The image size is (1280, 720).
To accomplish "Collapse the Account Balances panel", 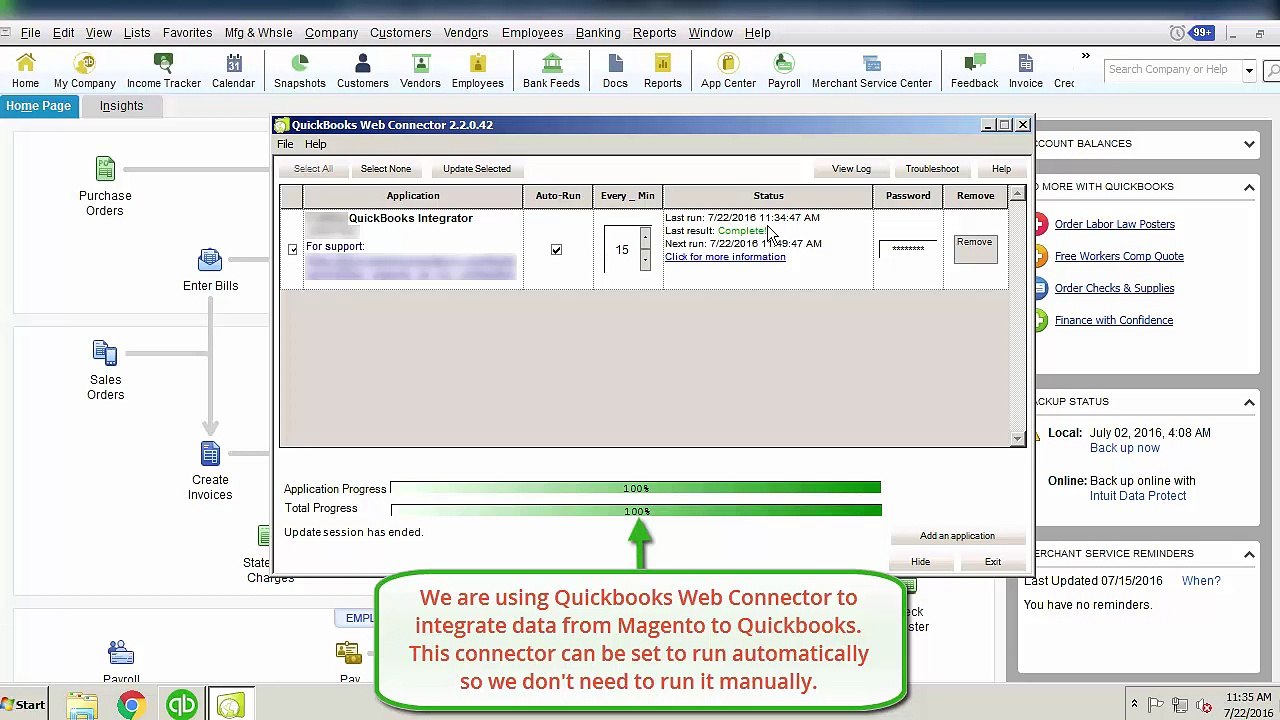I will 1249,144.
